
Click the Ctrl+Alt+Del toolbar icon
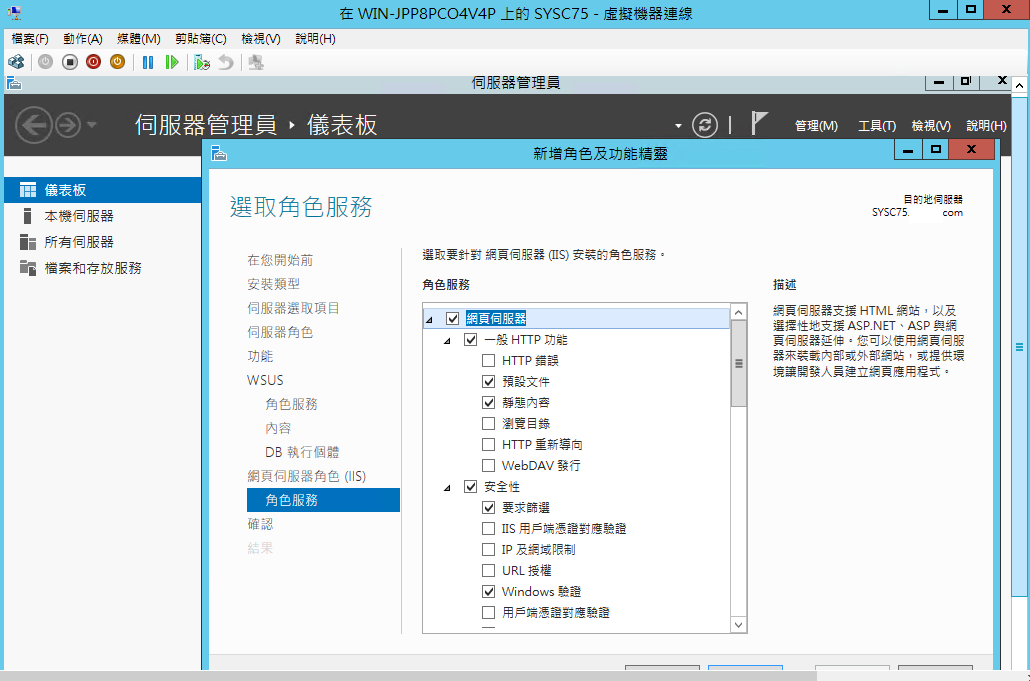[16, 62]
